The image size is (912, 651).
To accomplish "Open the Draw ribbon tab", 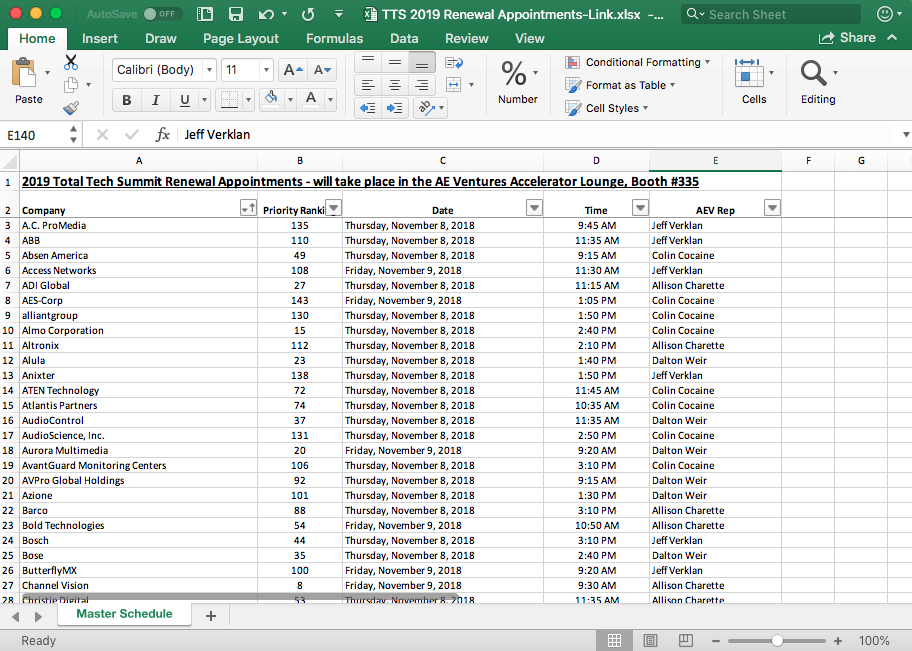I will (x=161, y=38).
